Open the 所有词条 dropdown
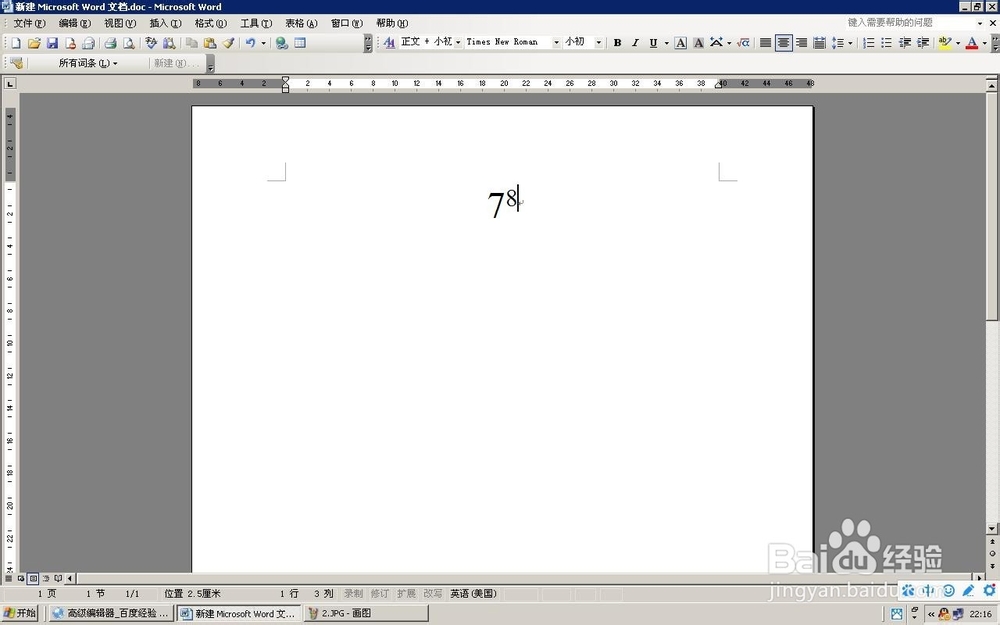The height and width of the screenshot is (625, 1000). [88, 63]
